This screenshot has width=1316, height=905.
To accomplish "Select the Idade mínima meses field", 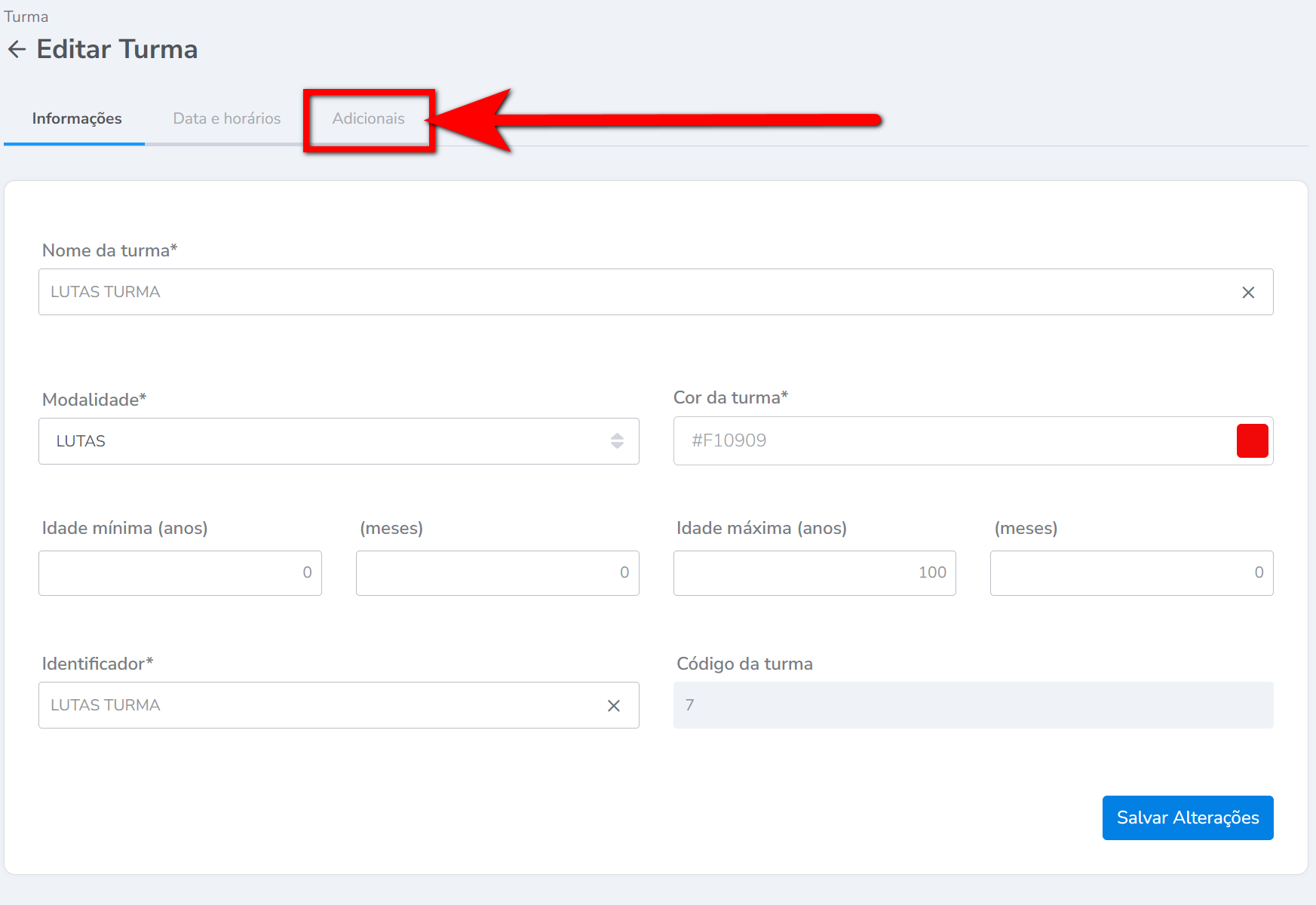I will (x=497, y=573).
